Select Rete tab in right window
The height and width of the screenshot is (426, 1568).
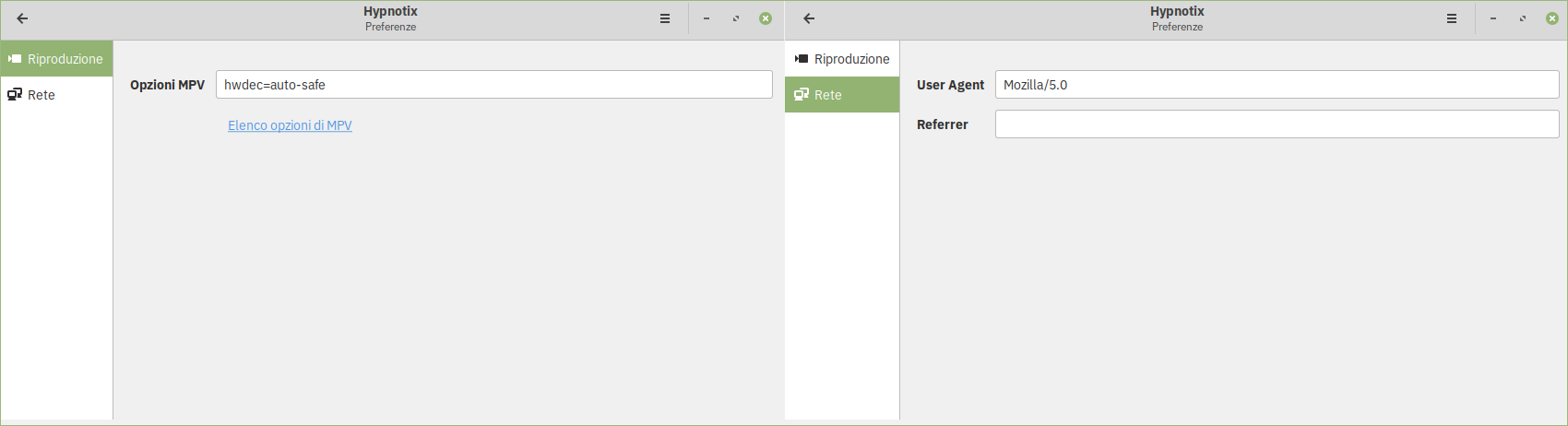point(842,95)
